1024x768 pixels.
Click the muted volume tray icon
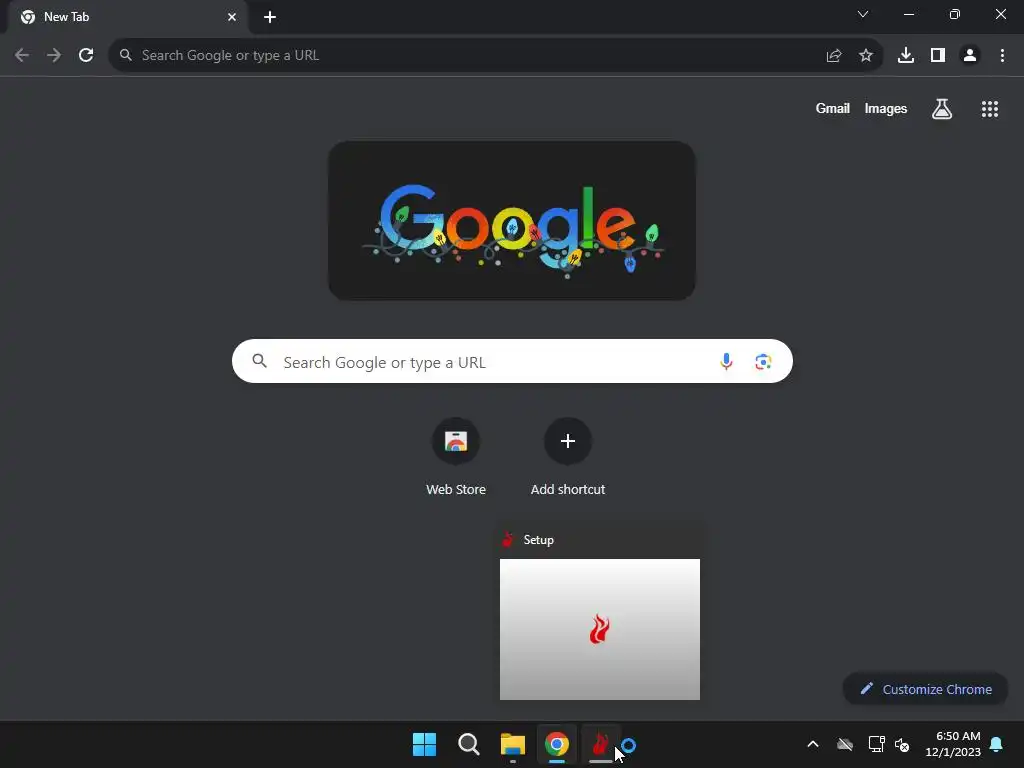(902, 744)
